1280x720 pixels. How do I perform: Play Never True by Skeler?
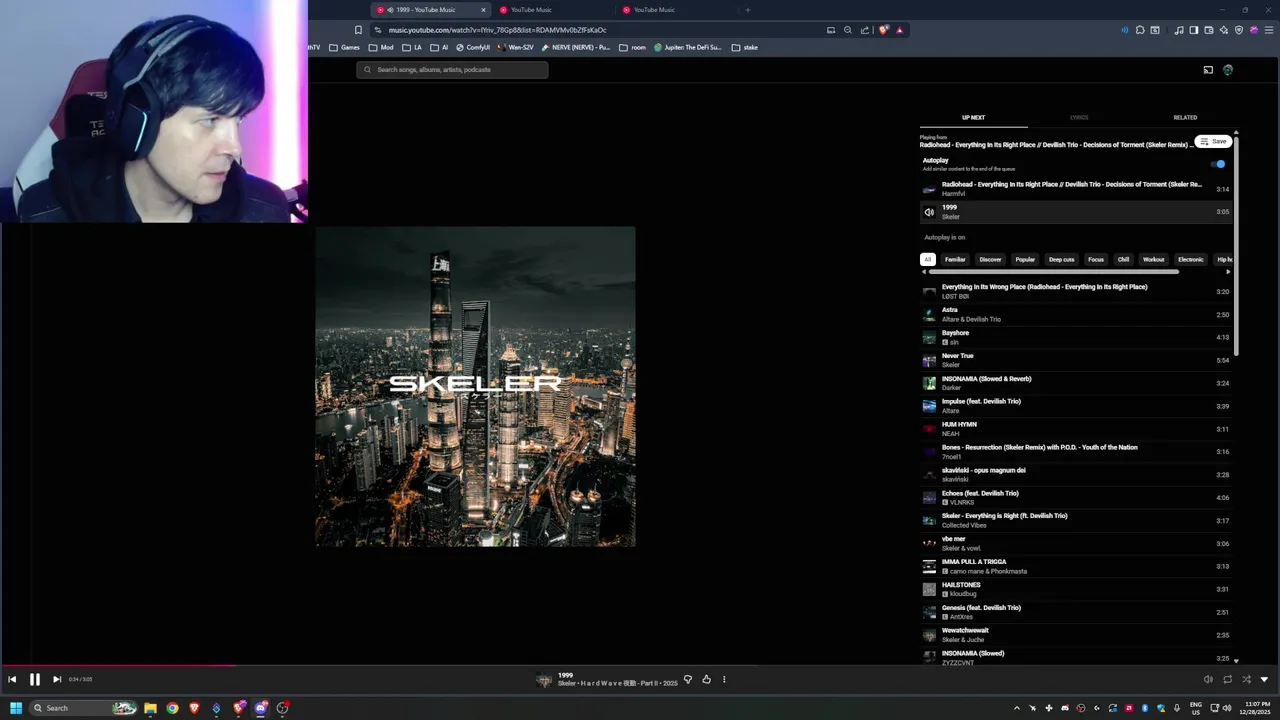coord(1075,360)
